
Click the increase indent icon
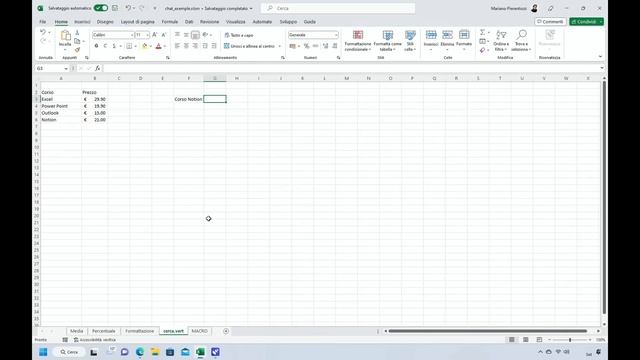(214, 46)
